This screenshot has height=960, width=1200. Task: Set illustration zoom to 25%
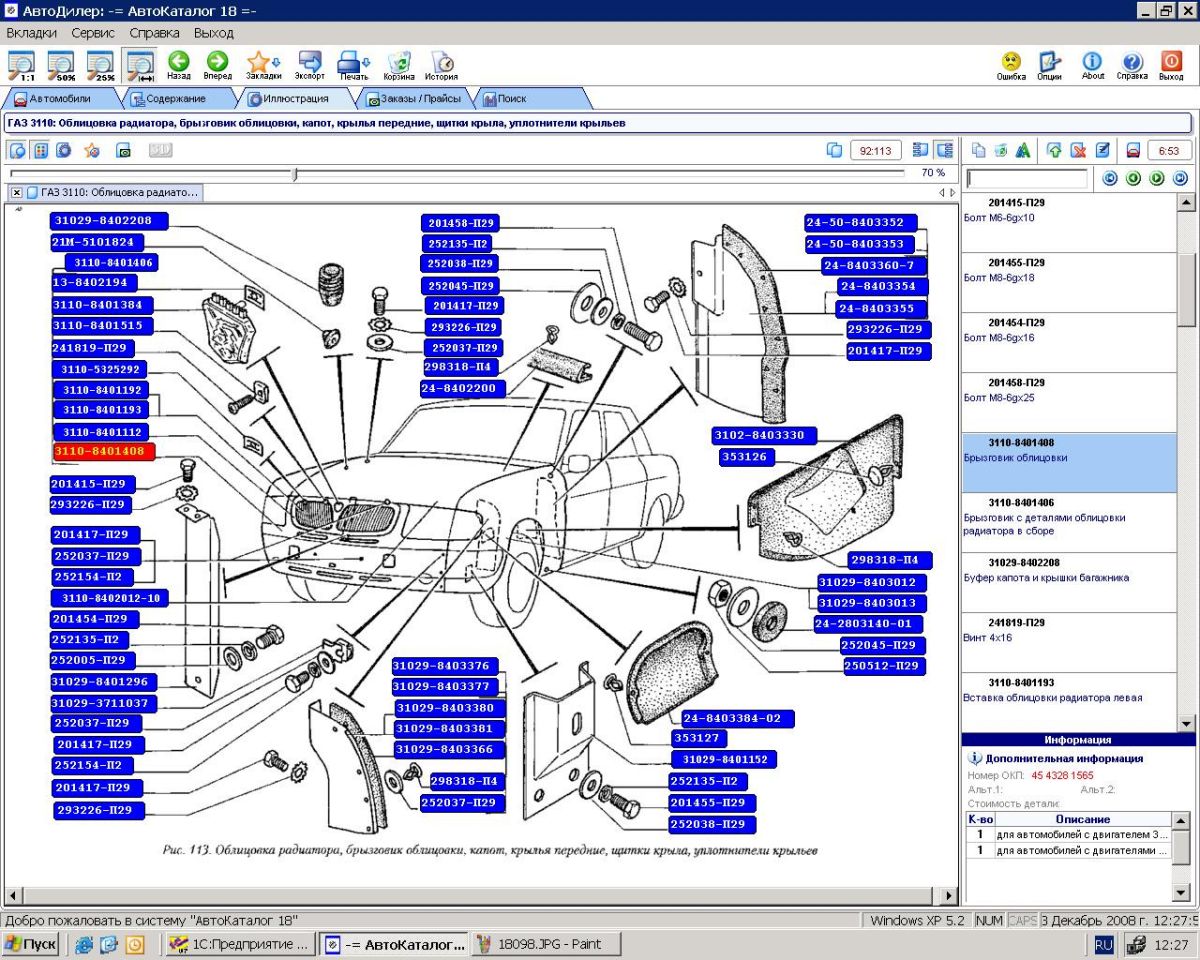(x=100, y=65)
